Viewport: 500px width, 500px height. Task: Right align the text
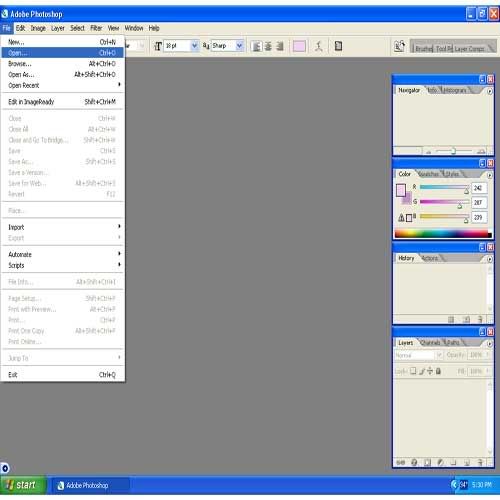pos(280,46)
